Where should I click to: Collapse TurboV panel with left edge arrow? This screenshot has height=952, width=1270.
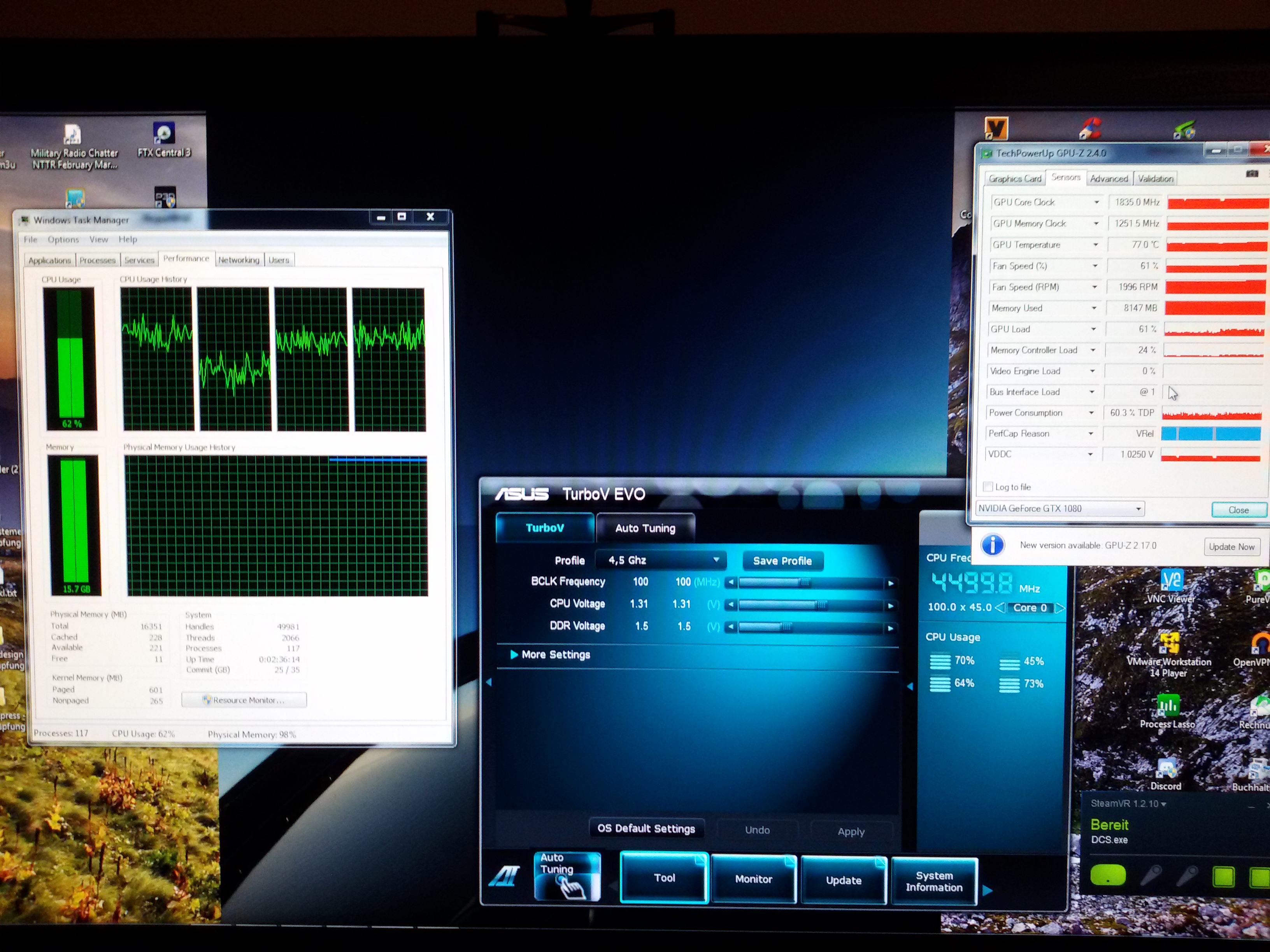tap(489, 682)
